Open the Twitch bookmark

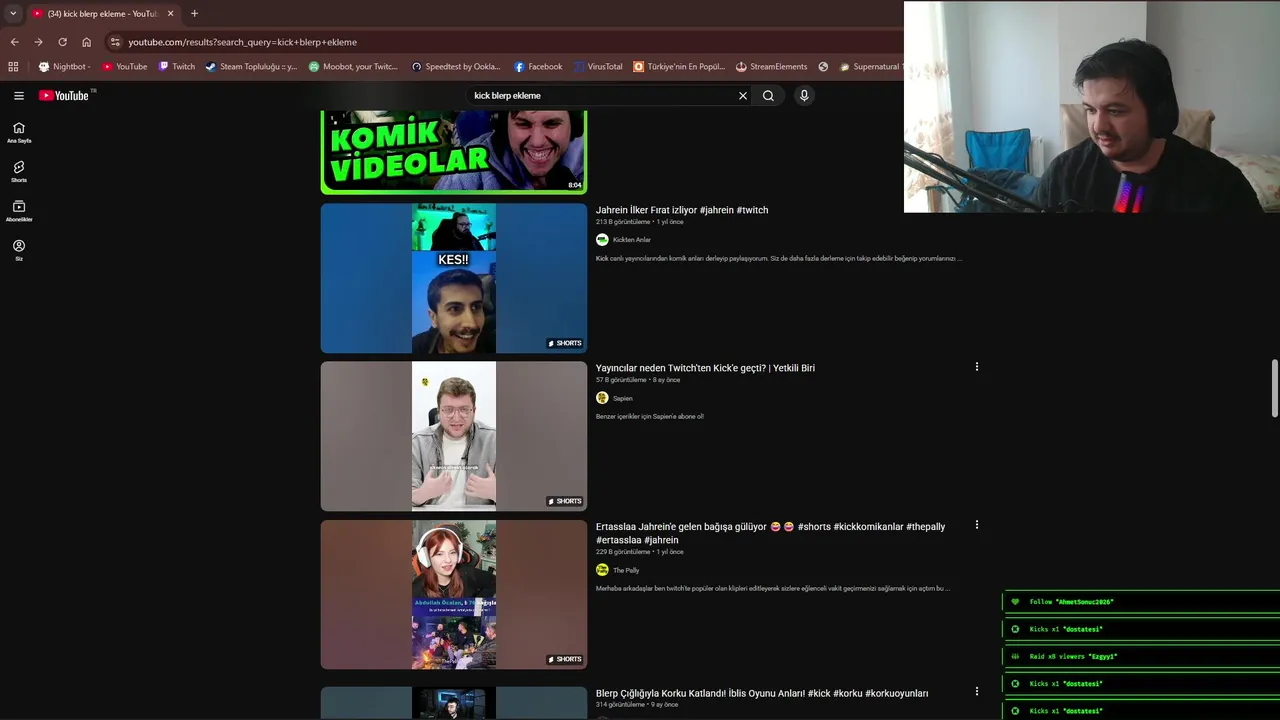(x=177, y=67)
